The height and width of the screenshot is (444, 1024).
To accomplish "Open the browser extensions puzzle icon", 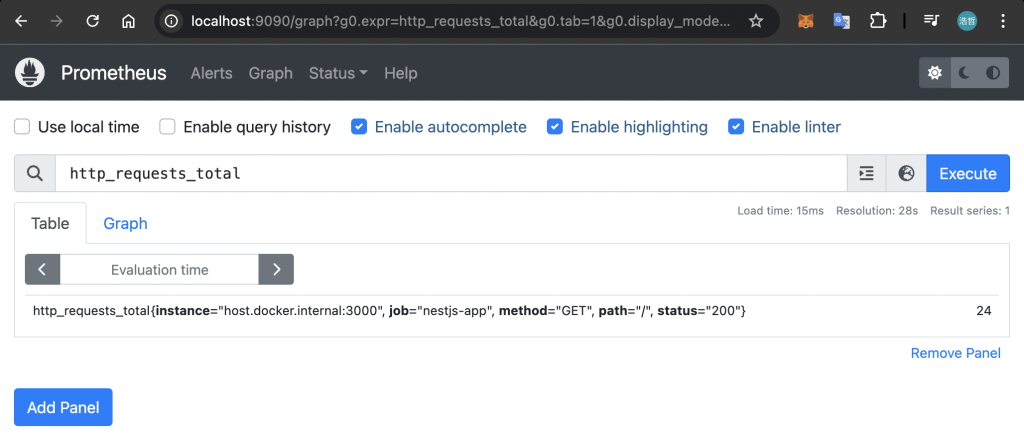I will pyautogui.click(x=878, y=21).
